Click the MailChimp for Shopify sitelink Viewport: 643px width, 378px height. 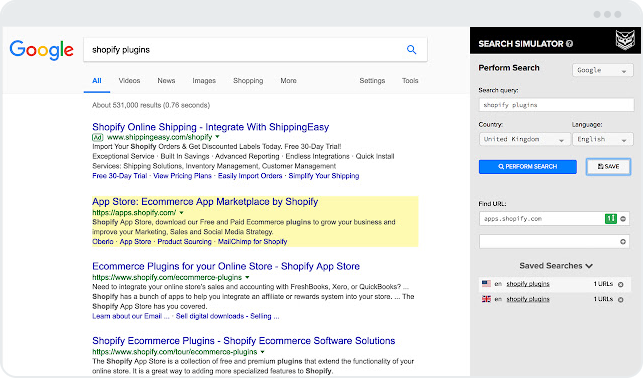[x=253, y=242]
